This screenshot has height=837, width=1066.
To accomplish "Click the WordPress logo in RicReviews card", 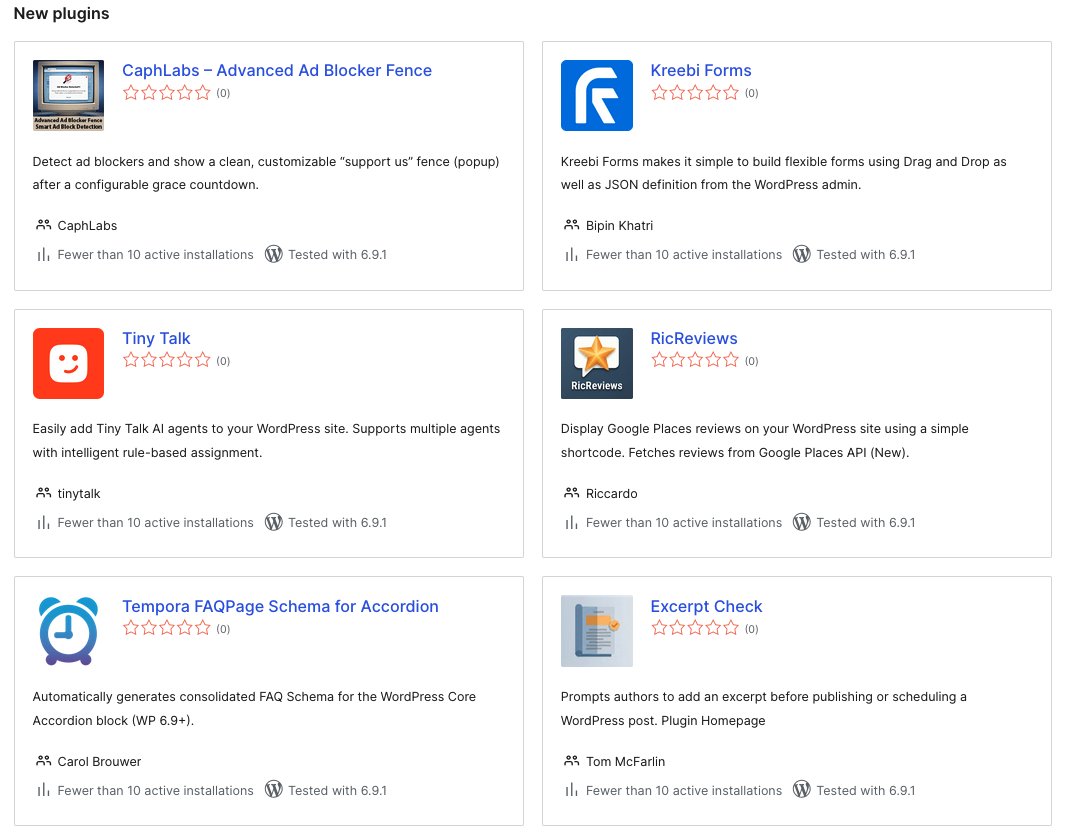I will tap(802, 522).
